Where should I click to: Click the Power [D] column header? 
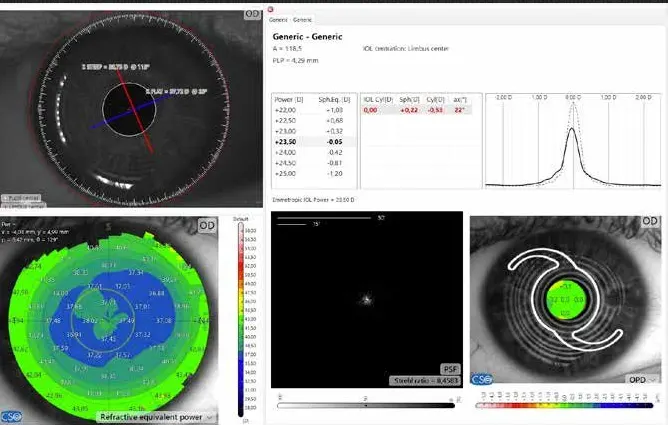click(288, 100)
